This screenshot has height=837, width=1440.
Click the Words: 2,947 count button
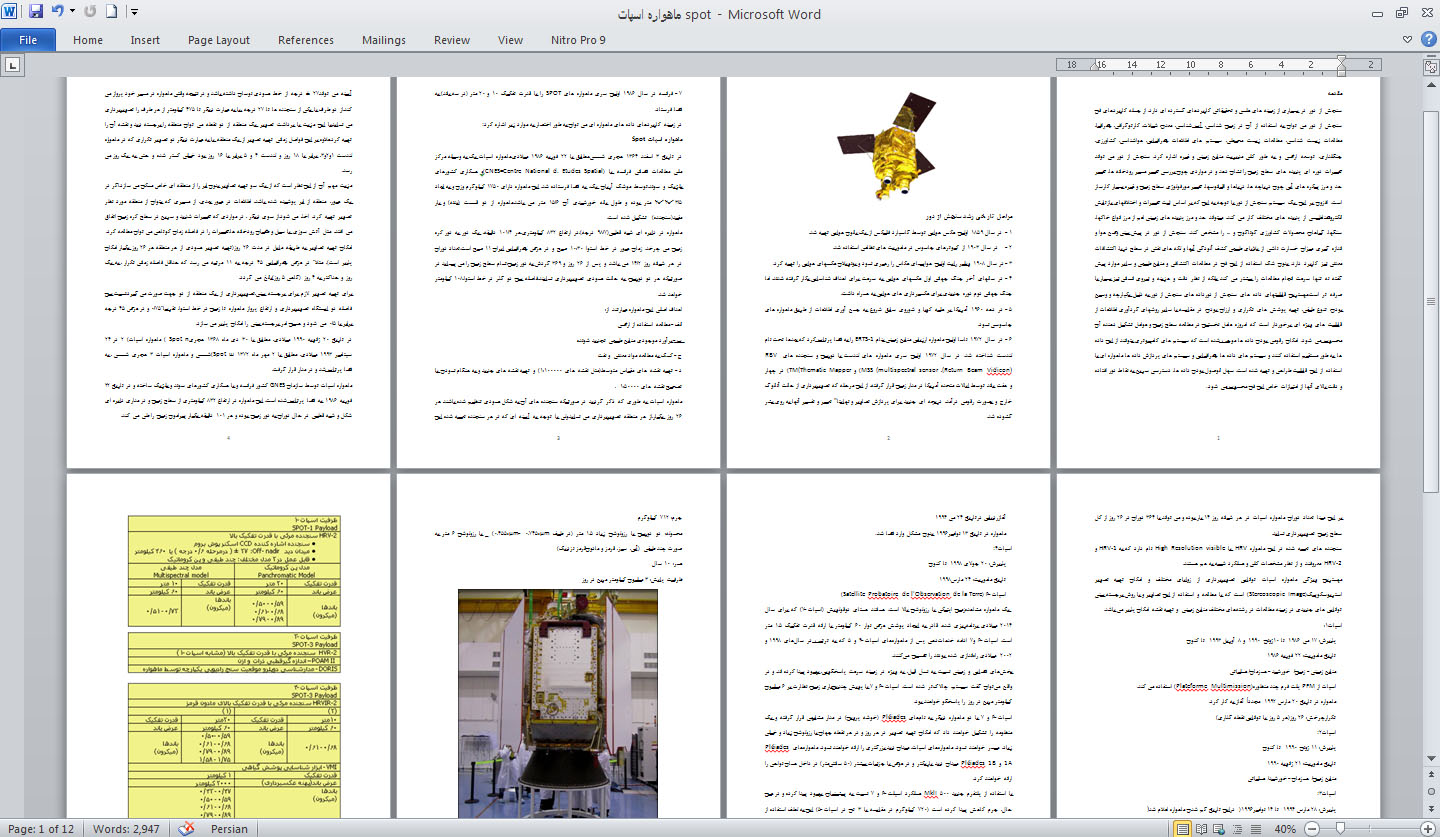[126, 829]
